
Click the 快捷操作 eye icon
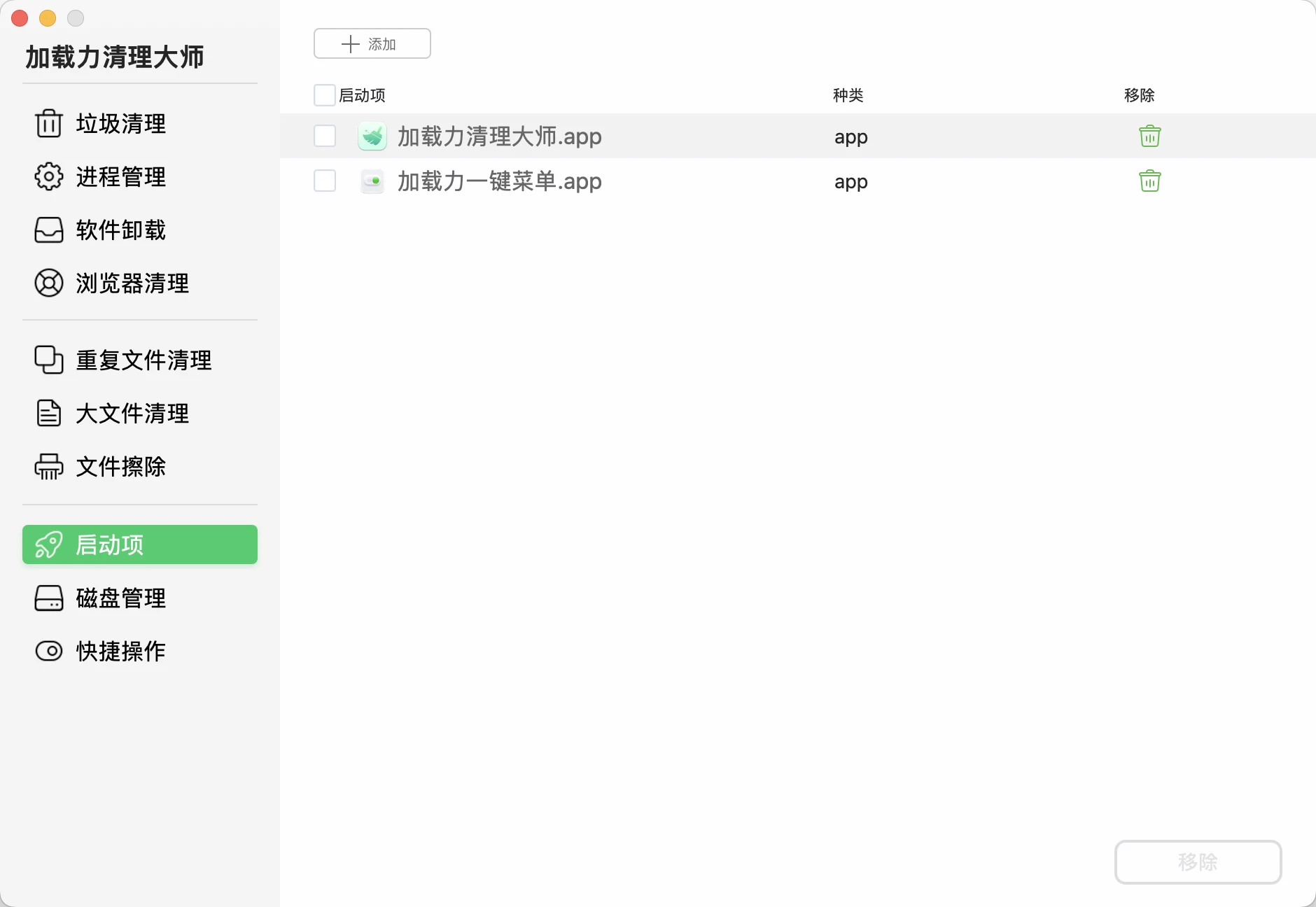tap(48, 651)
